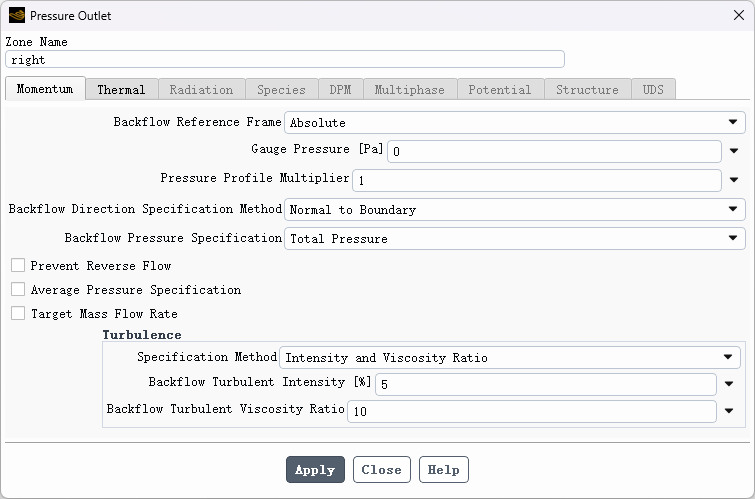Expand Backflow Direction Specification Method list
755x499 pixels.
tap(515, 210)
